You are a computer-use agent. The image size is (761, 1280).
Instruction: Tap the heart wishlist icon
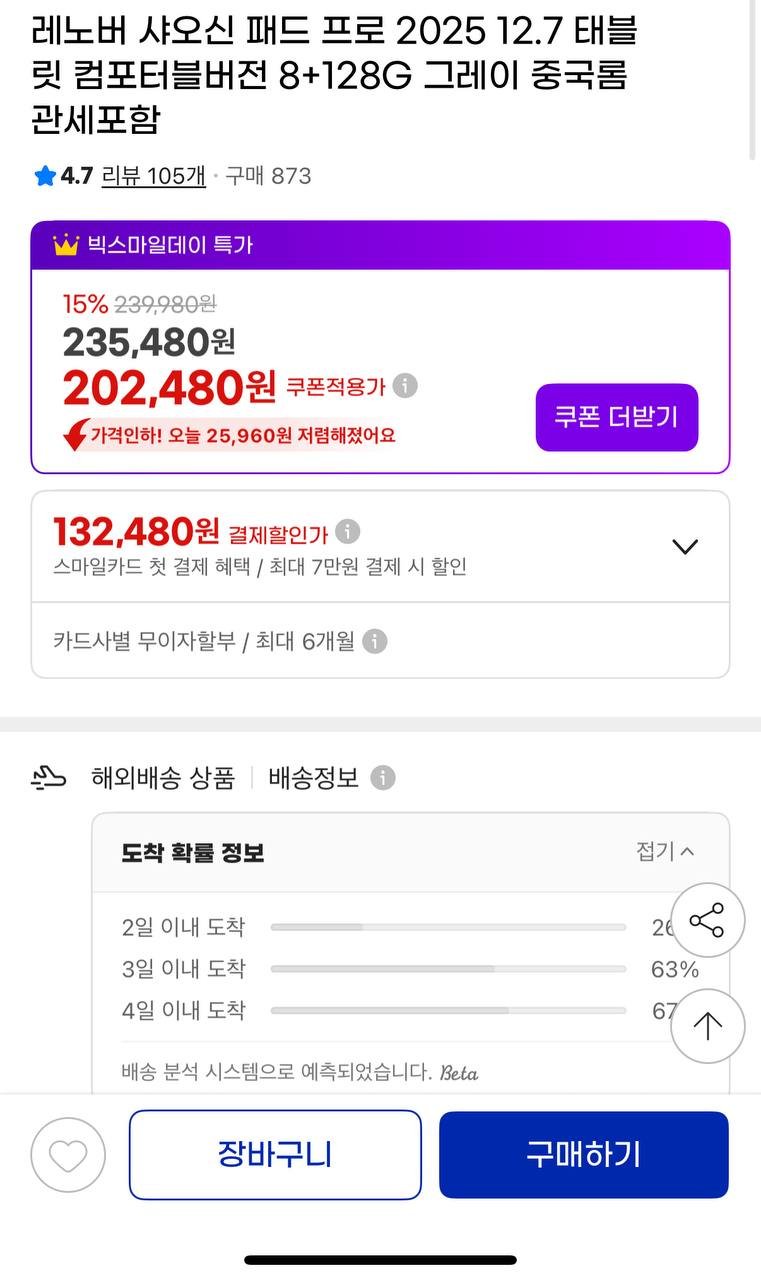68,1154
